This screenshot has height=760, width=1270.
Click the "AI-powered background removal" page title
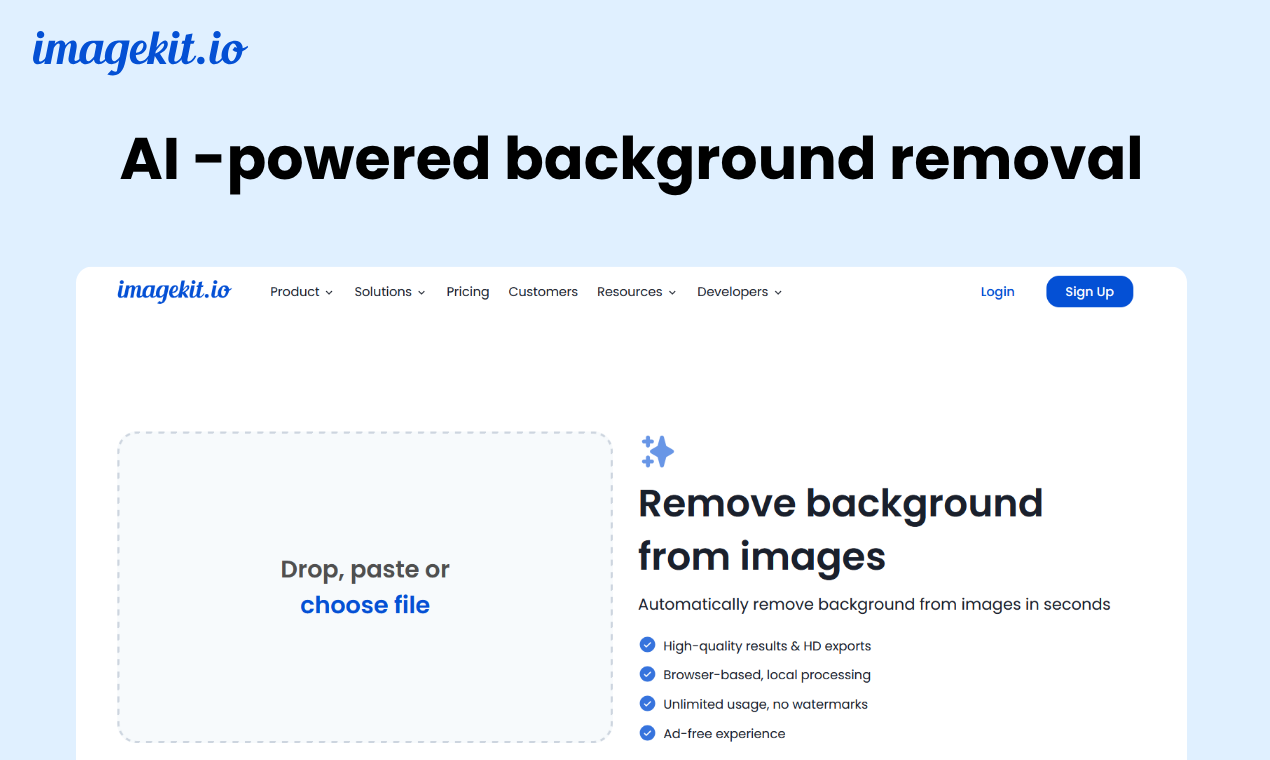pos(631,159)
